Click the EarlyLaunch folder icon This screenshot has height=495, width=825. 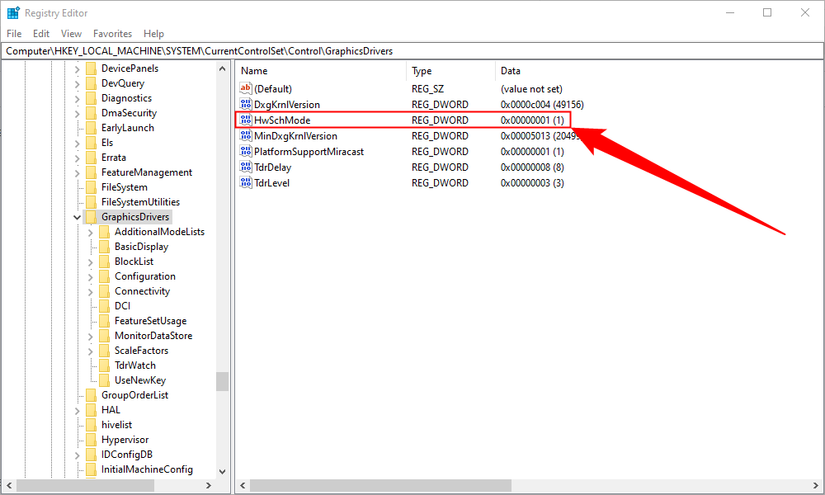91,128
